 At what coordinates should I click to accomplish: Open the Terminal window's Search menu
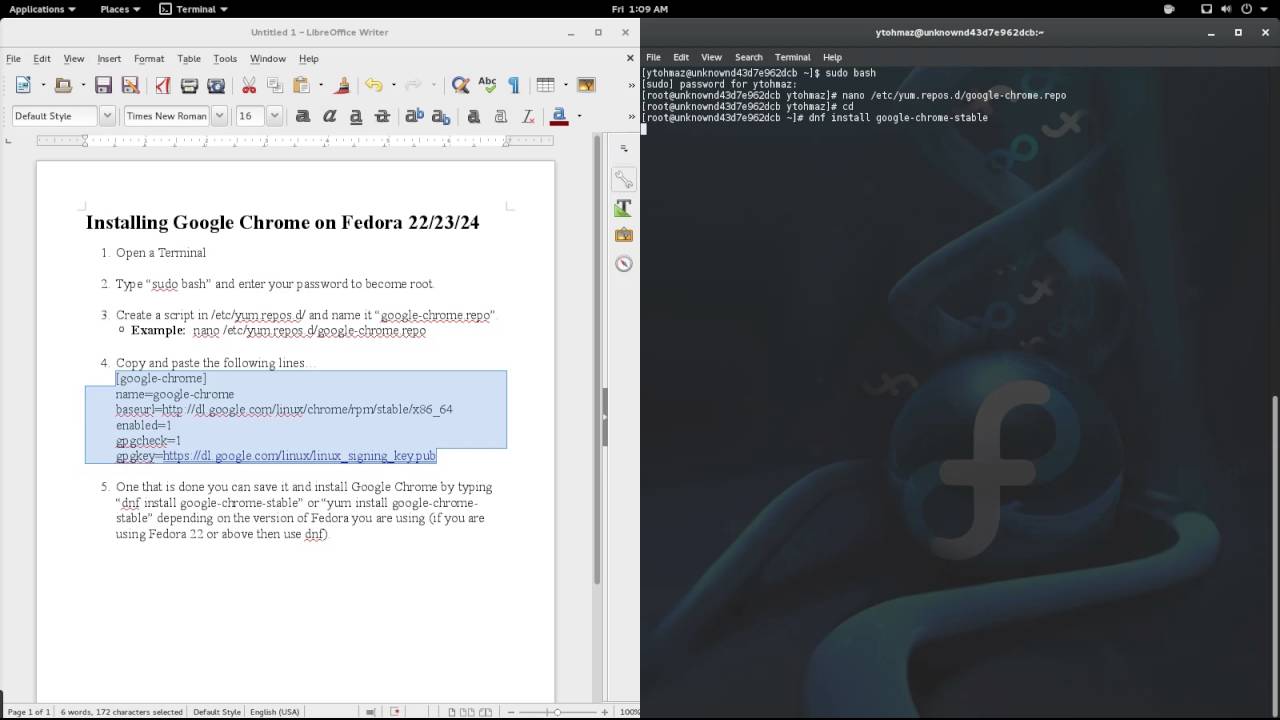coord(748,57)
